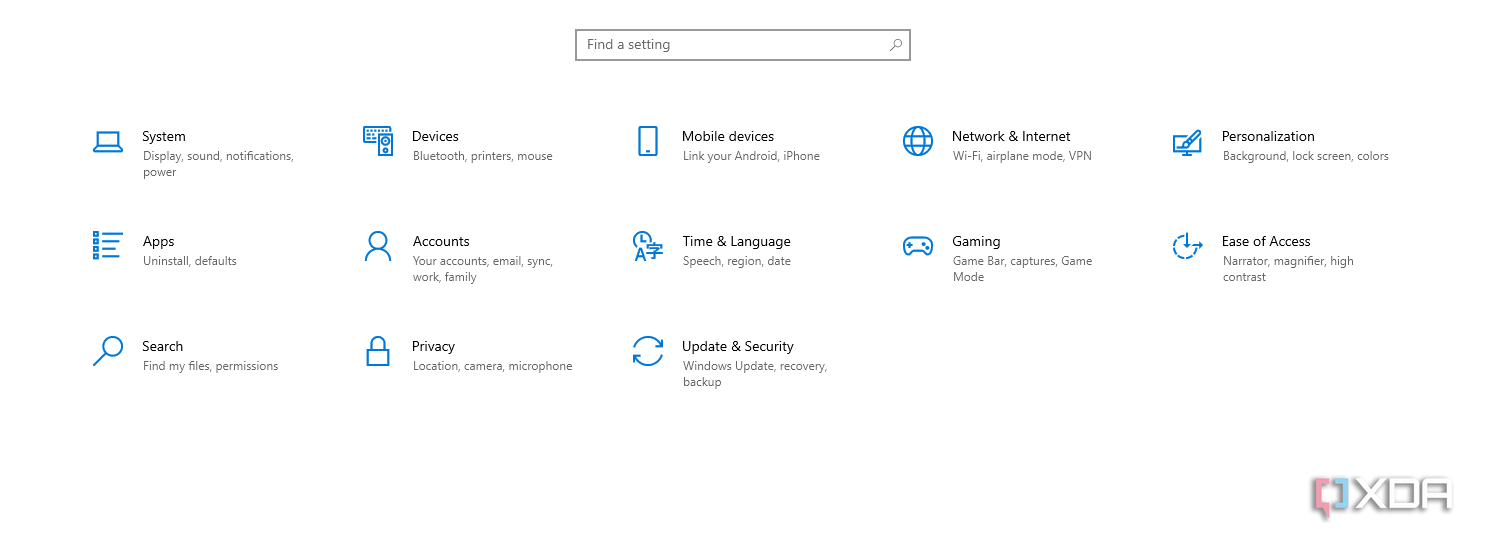Click 'Bluetooth, printers, mouse' description
The height and width of the screenshot is (553, 1485).
tap(483, 156)
